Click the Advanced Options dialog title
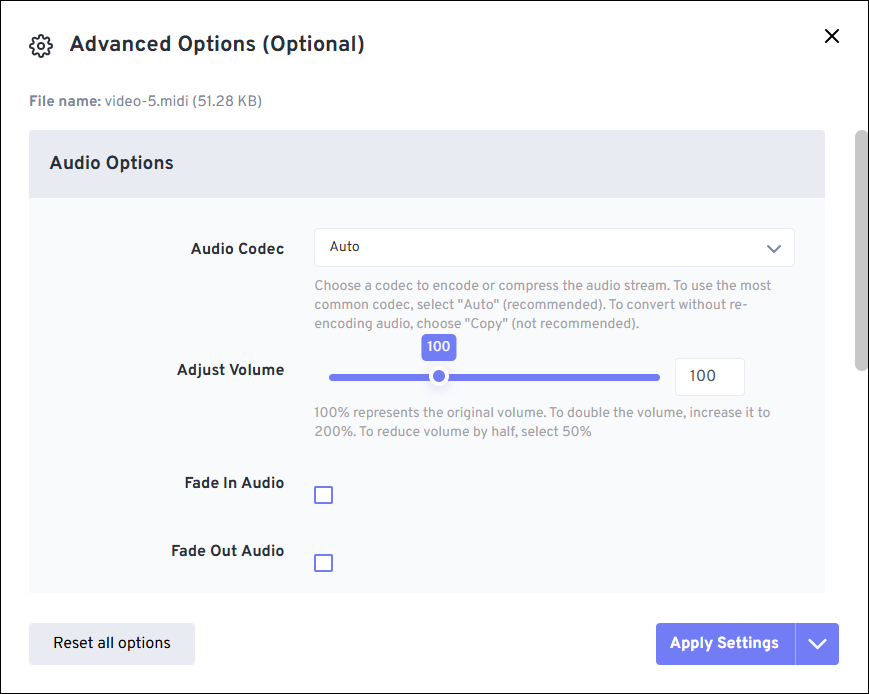 [216, 44]
